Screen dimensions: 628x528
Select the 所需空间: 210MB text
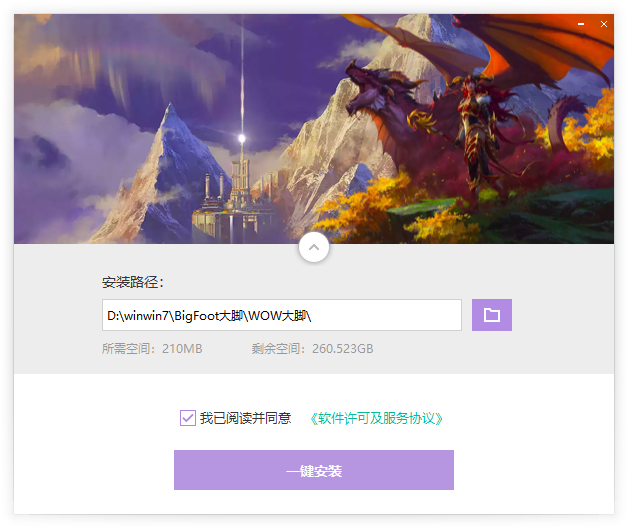click(152, 349)
